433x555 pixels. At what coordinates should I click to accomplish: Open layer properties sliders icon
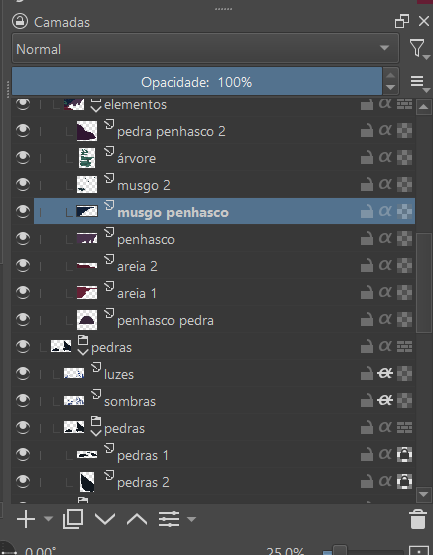pos(169,519)
